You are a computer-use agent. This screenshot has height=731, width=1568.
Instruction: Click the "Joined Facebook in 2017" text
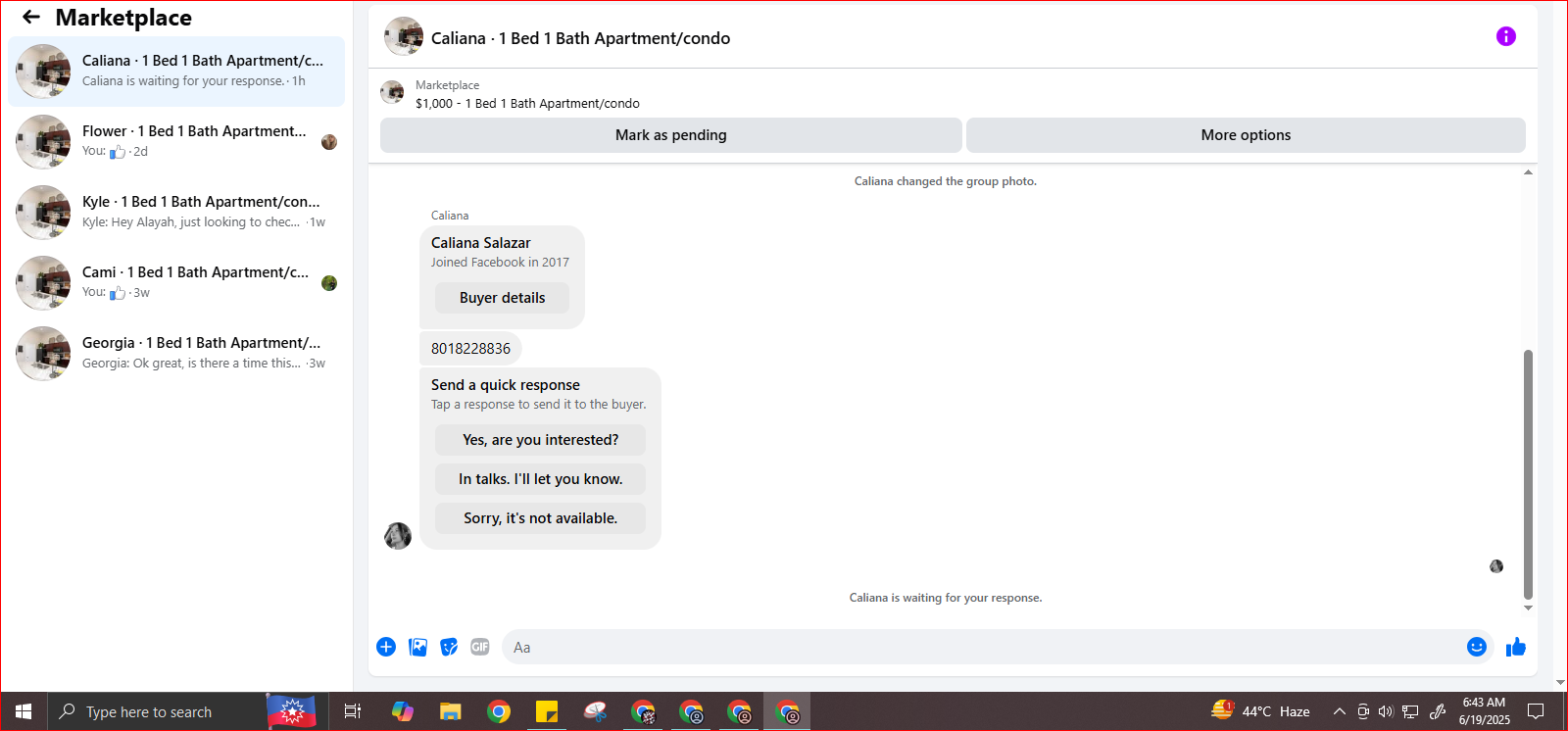[x=500, y=263]
